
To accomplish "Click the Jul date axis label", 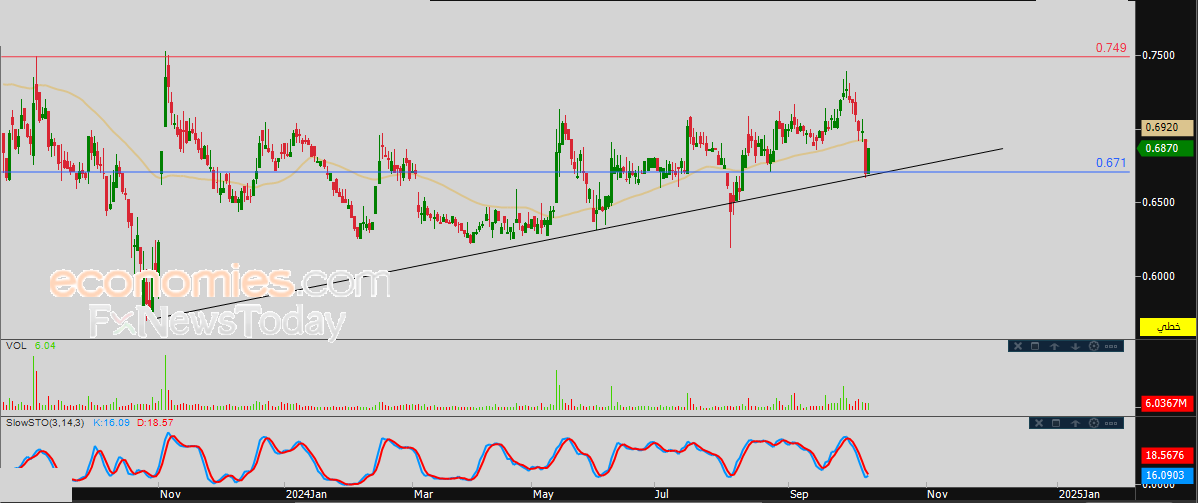I will [664, 495].
